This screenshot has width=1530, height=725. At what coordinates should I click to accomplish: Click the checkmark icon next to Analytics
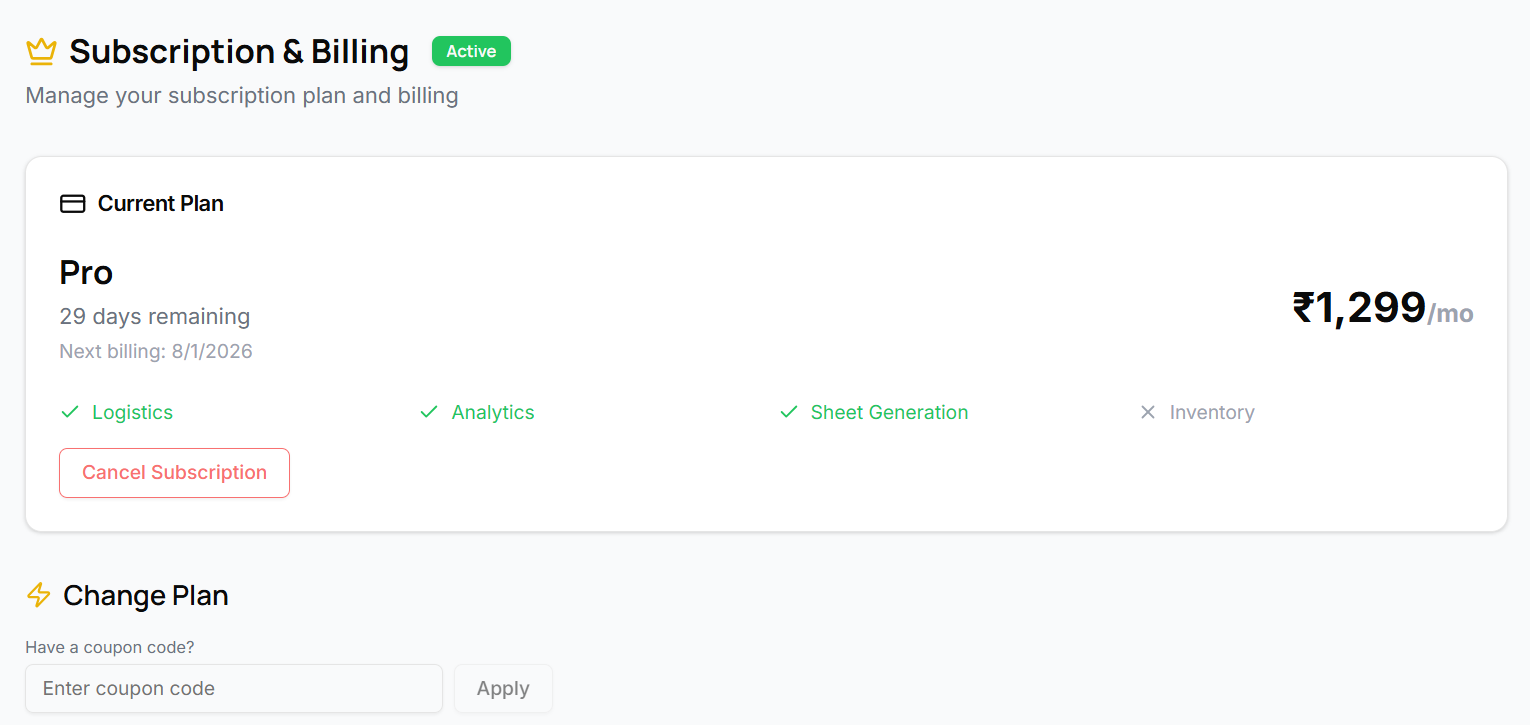(429, 412)
